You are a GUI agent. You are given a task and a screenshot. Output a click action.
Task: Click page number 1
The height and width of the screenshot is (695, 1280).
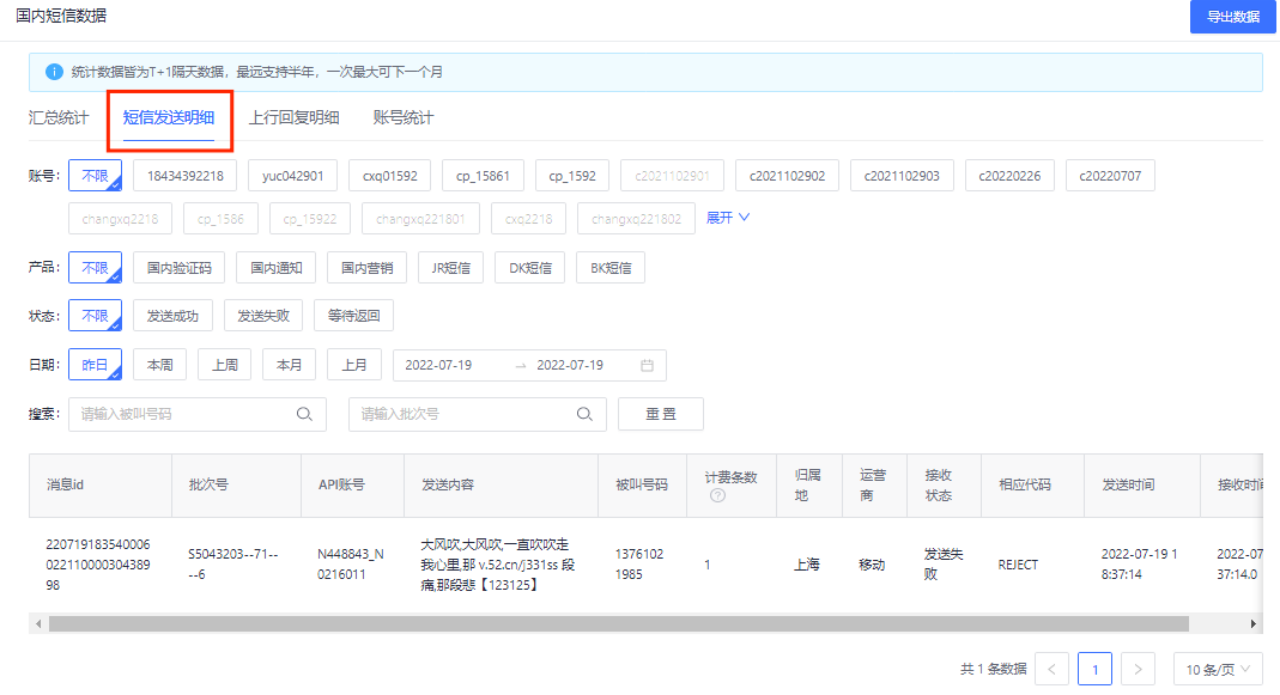point(1095,669)
